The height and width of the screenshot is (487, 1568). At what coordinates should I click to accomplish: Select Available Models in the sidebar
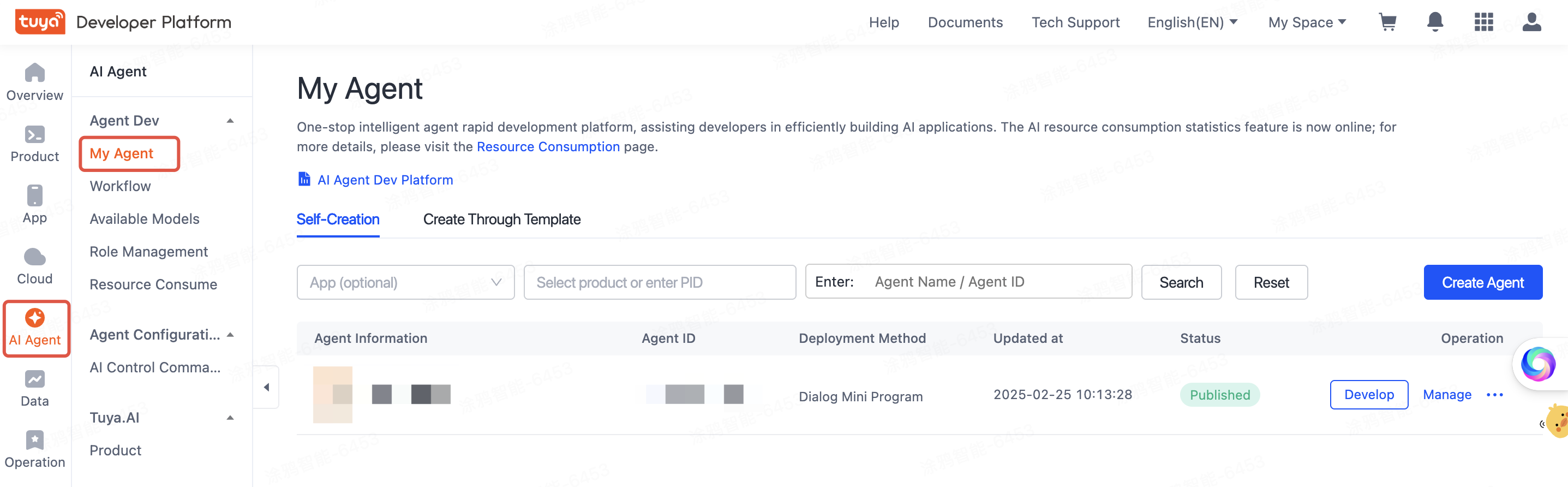144,218
